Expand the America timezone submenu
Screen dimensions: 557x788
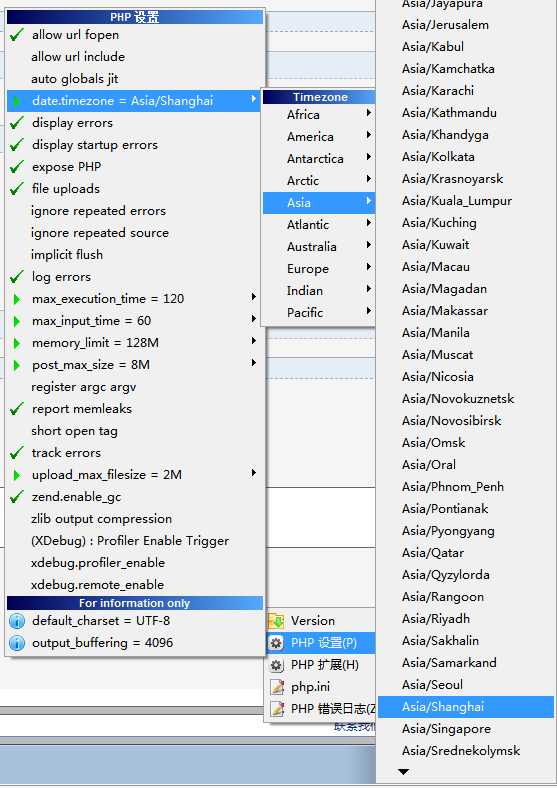(319, 137)
